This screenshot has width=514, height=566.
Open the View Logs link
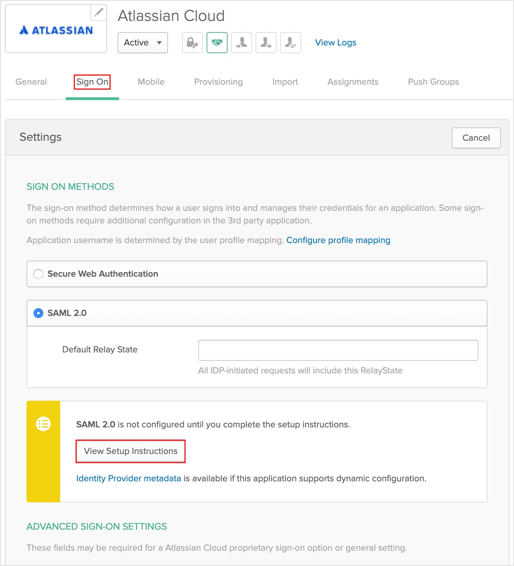[335, 43]
